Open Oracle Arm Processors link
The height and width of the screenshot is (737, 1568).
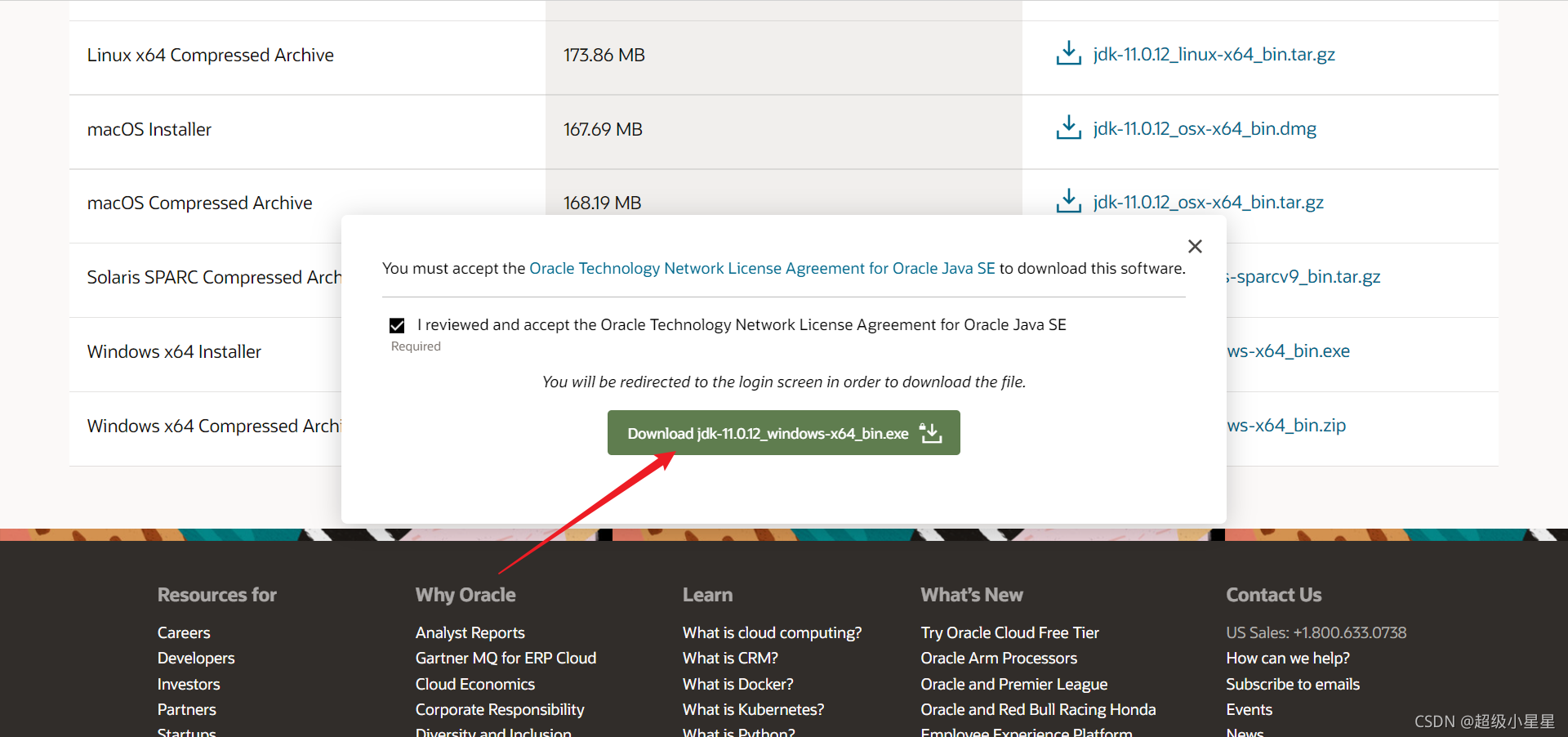click(999, 658)
